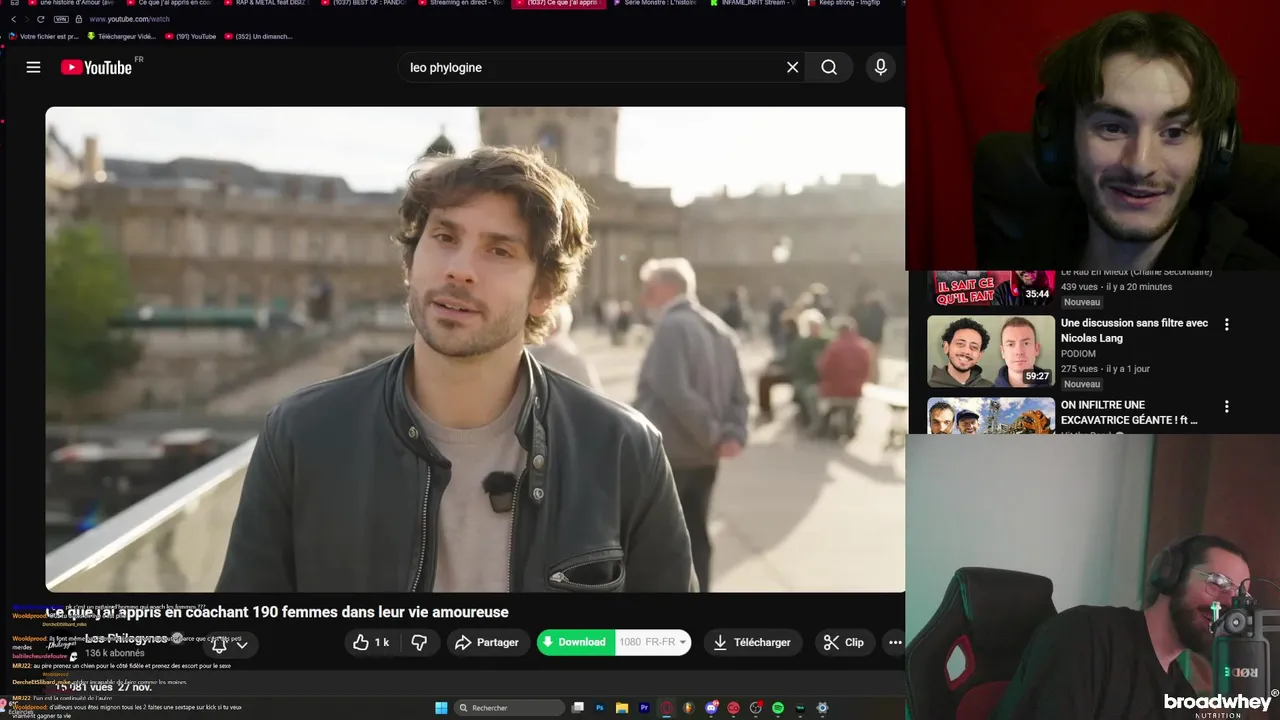Image resolution: width=1280 pixels, height=720 pixels.
Task: Open 'Une discussion sans filtre avec Nicolas Lang' thumbnail
Action: [x=990, y=351]
